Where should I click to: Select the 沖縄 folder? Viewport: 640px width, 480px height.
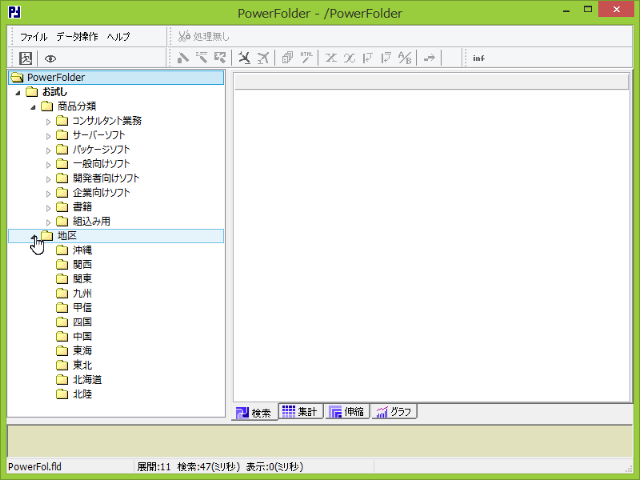[82, 250]
